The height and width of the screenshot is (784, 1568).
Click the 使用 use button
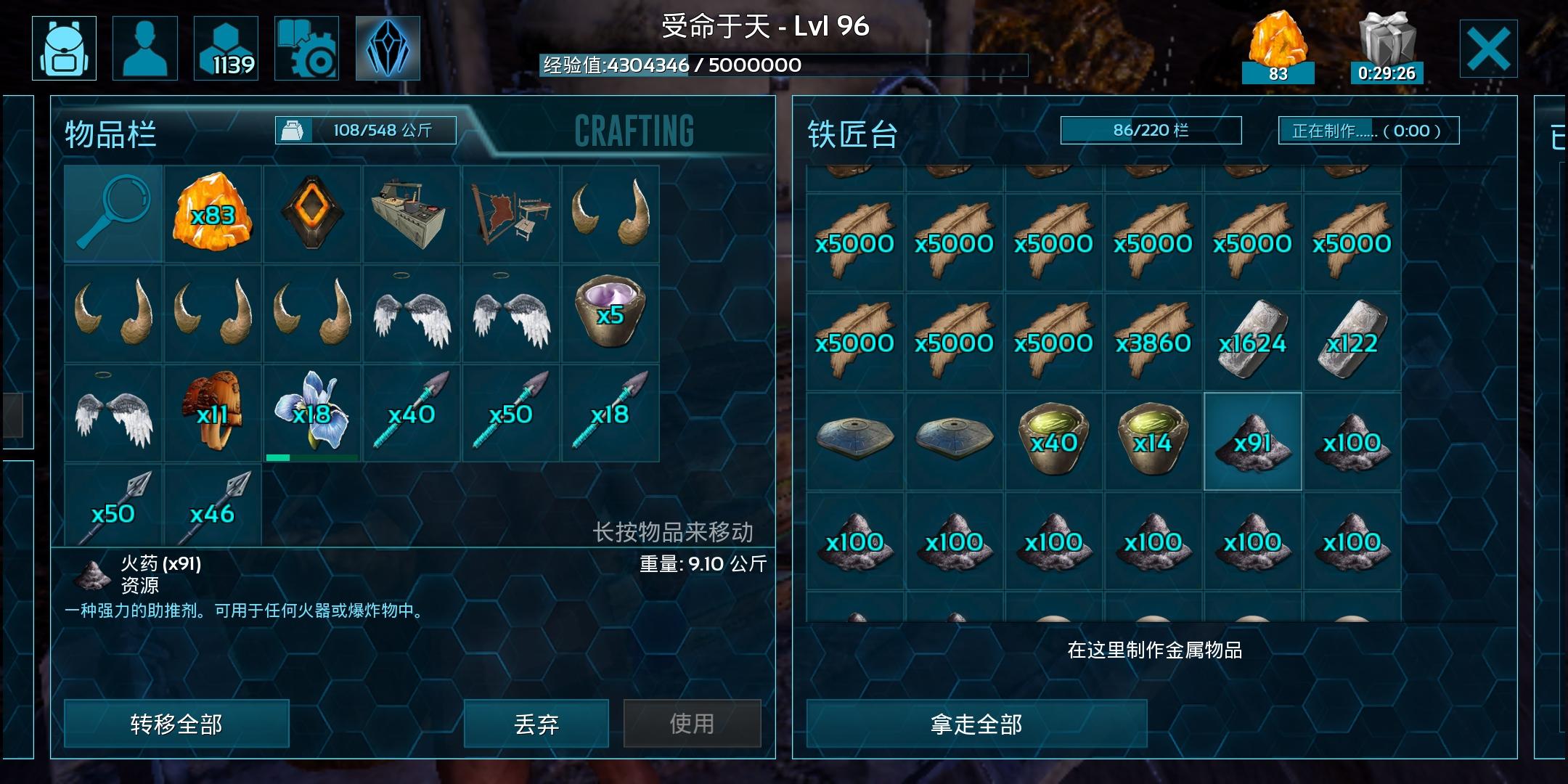click(x=692, y=724)
